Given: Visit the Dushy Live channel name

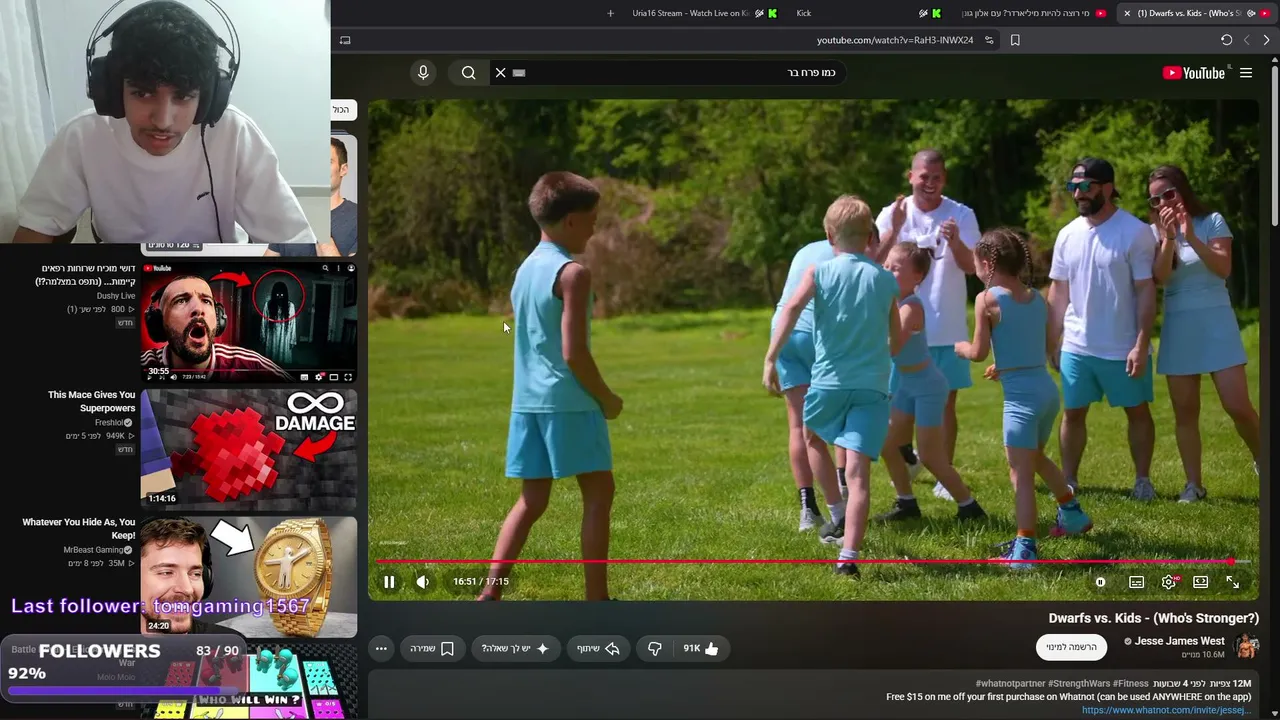Looking at the screenshot, I should click(x=116, y=296).
